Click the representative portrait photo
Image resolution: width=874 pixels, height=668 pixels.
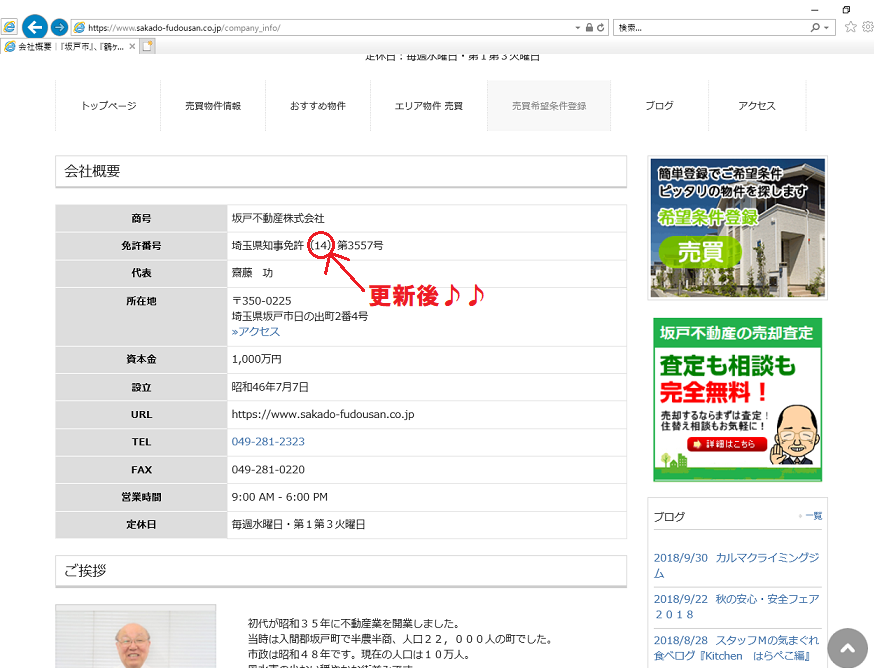tap(135, 636)
